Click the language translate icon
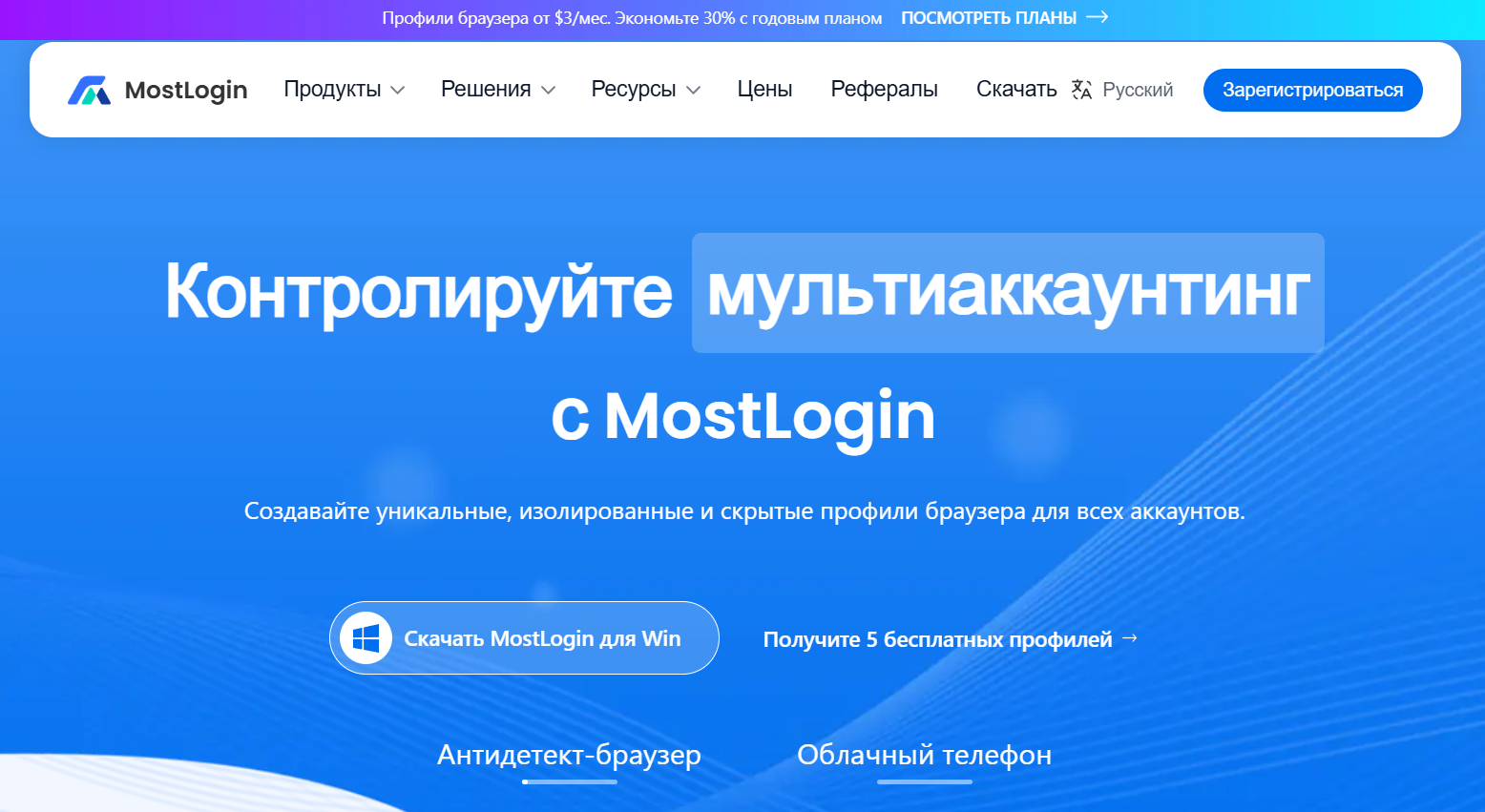Image resolution: width=1485 pixels, height=812 pixels. [x=1081, y=90]
